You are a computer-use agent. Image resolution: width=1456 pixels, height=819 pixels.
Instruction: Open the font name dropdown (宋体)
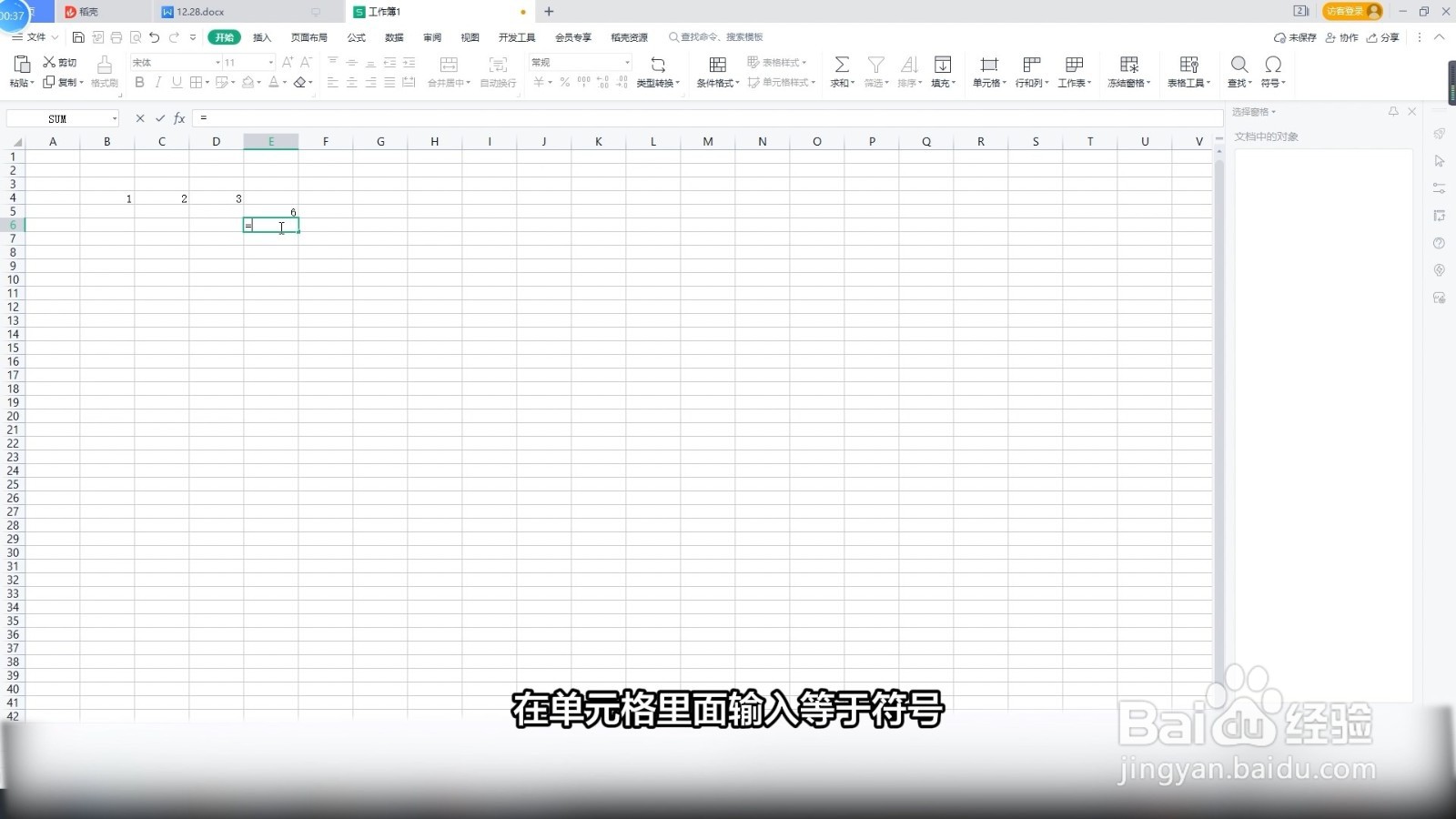pyautogui.click(x=217, y=62)
